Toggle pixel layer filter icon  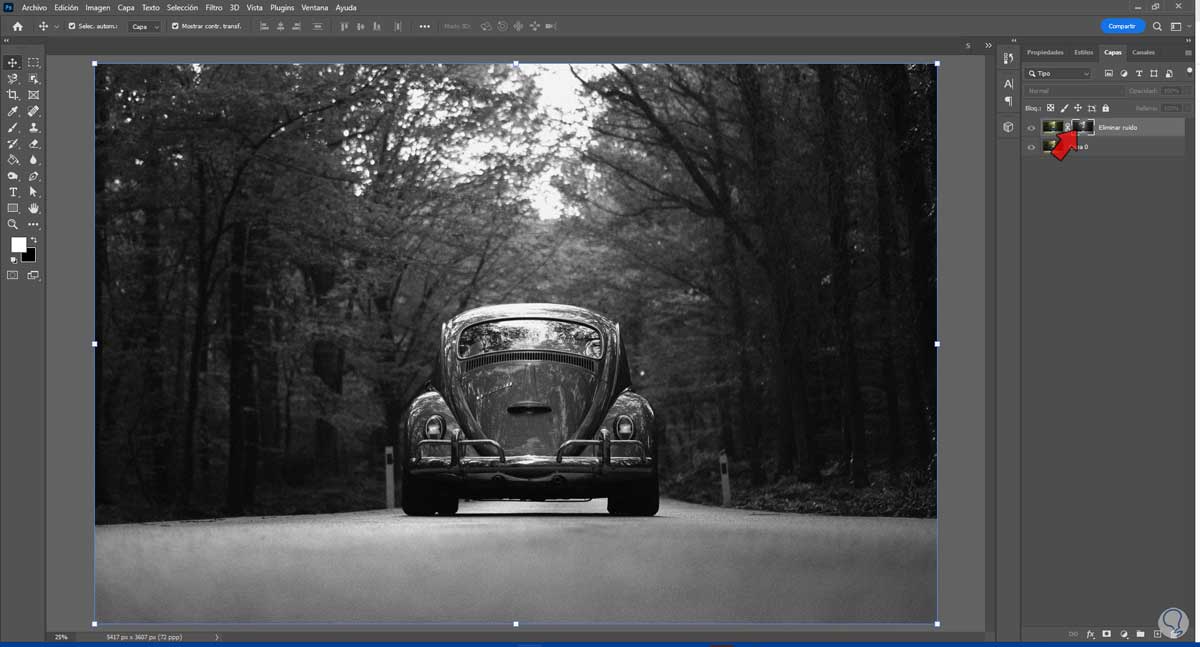coord(1108,74)
